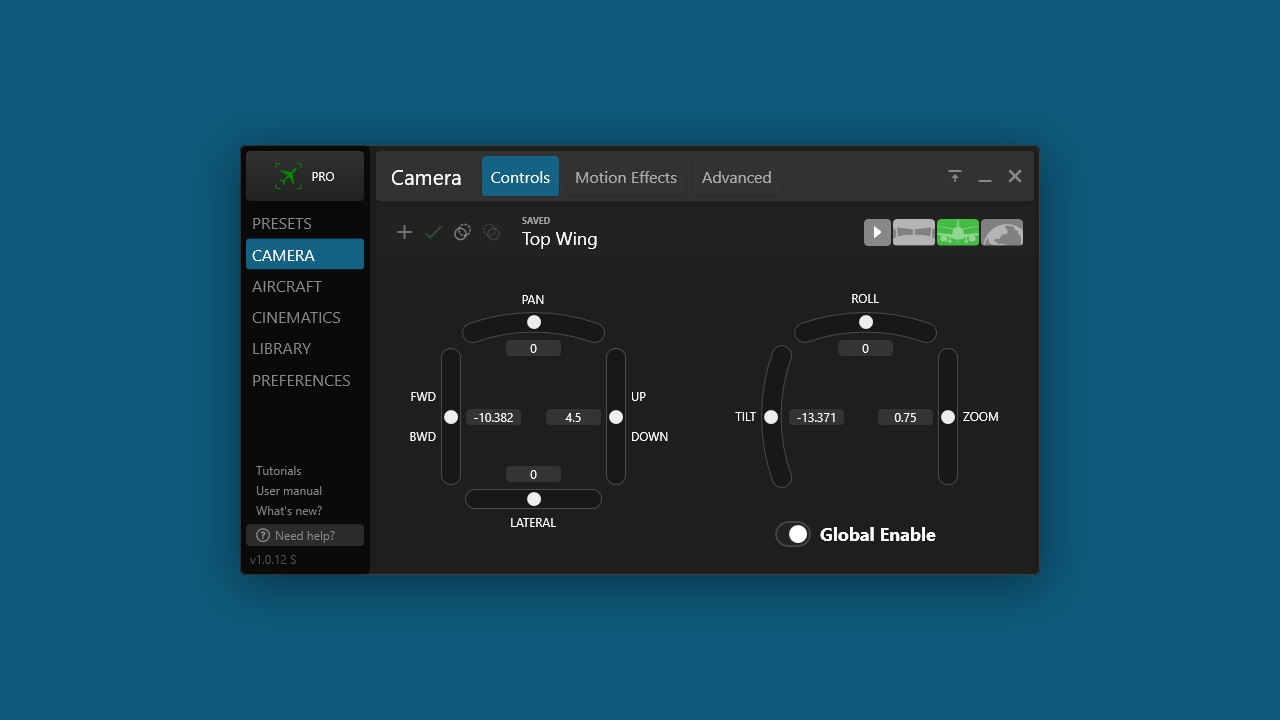This screenshot has height=720, width=1280.
Task: Select the green aircraft external view icon
Action: point(958,232)
